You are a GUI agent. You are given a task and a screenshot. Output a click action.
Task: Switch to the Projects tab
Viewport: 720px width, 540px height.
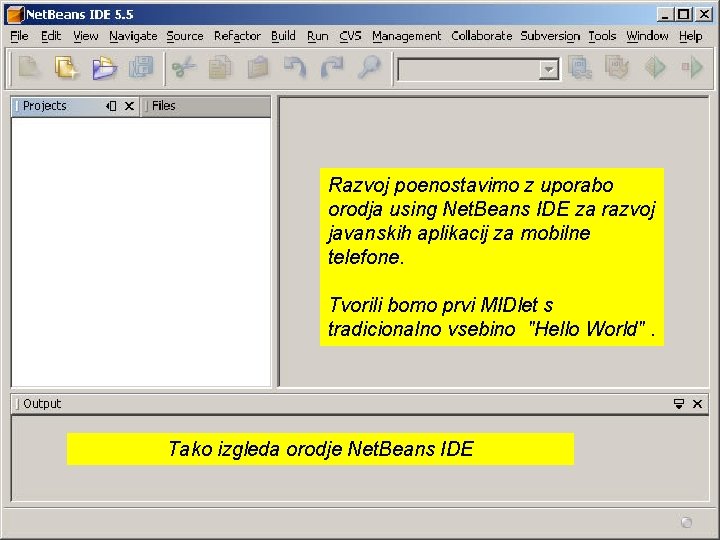45,106
